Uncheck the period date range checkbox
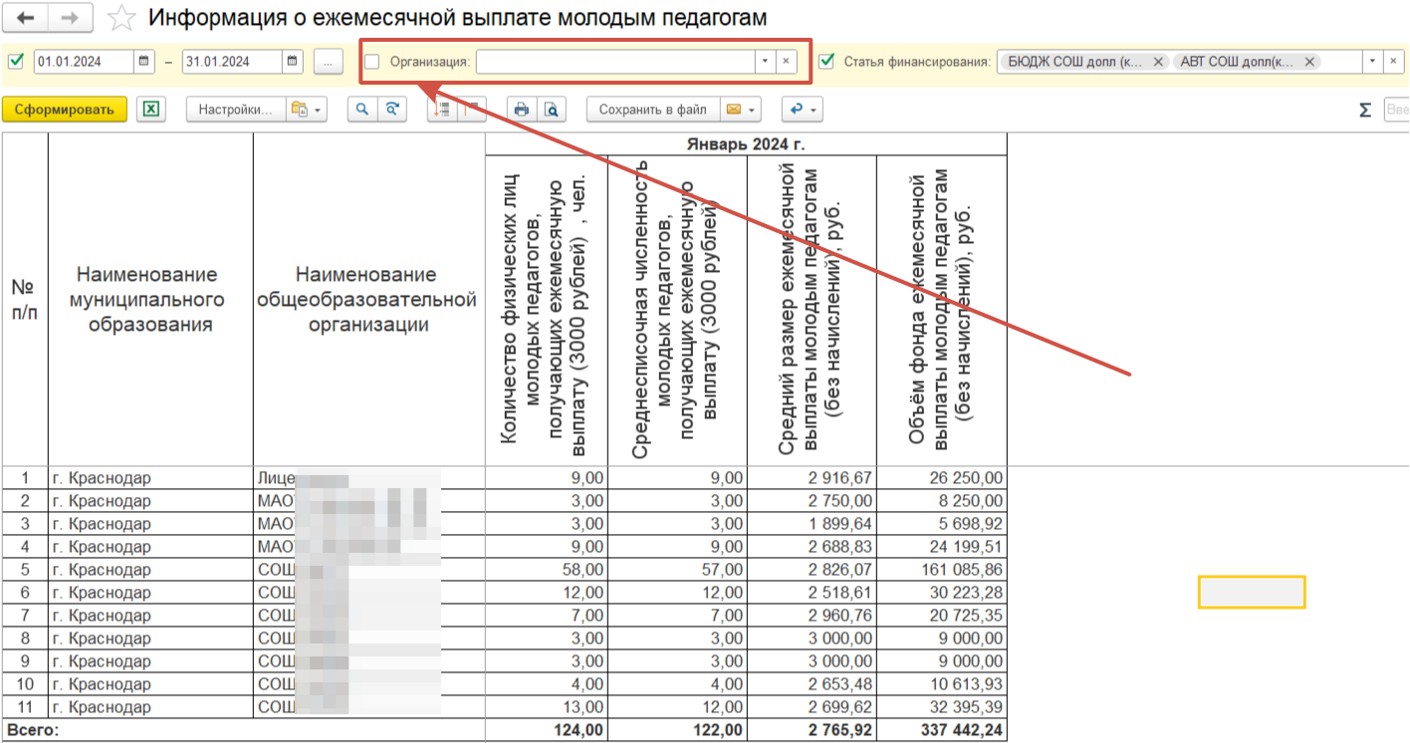1410x743 pixels. point(16,62)
